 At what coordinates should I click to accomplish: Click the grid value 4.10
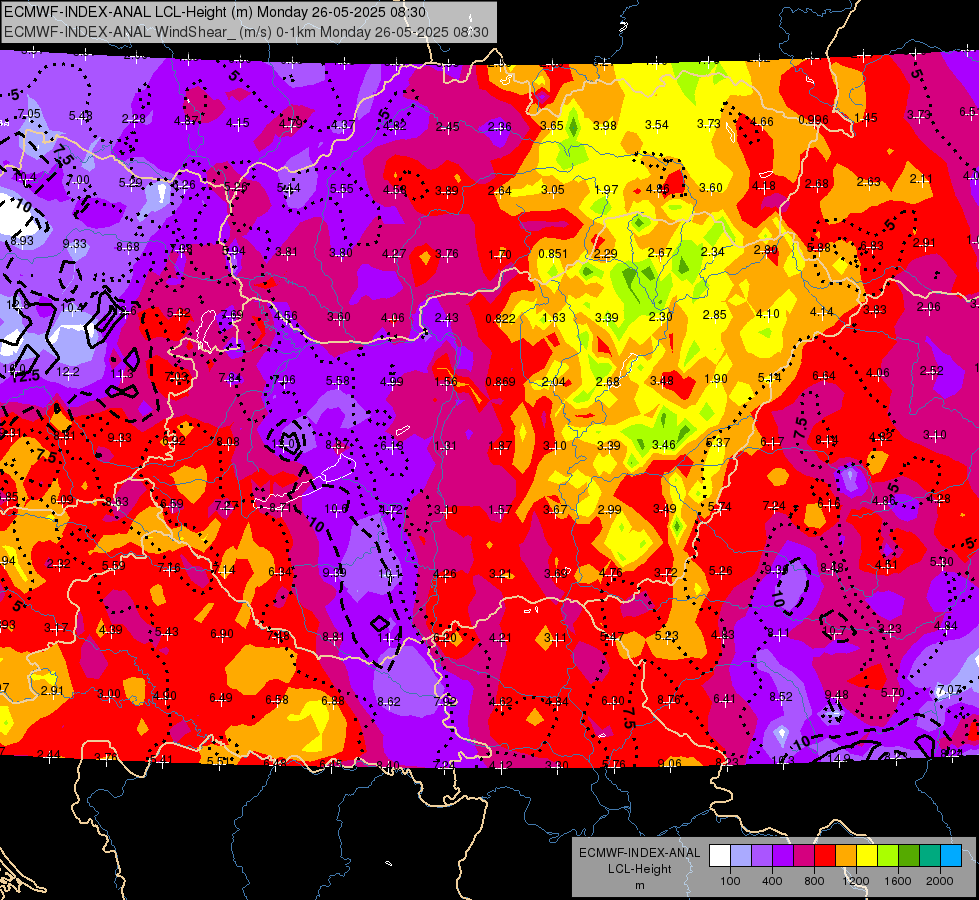[767, 314]
